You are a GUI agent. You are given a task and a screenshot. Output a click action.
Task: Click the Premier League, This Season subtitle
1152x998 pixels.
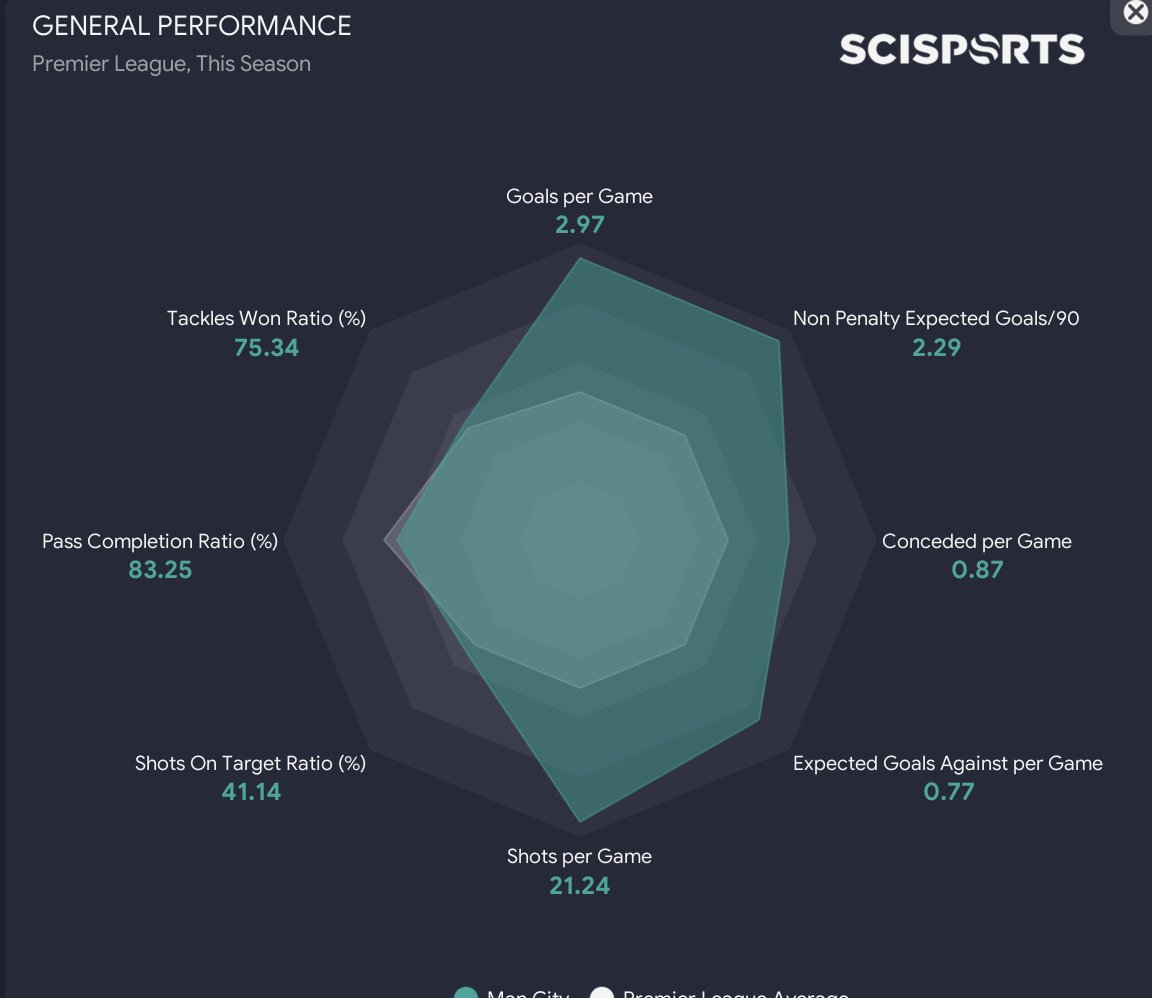171,63
